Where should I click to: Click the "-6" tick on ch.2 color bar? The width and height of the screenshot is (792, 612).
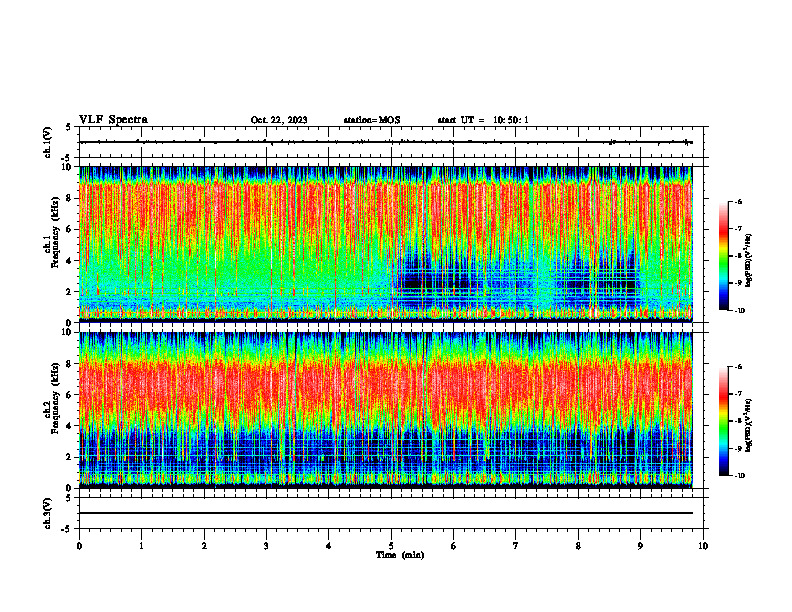739,367
